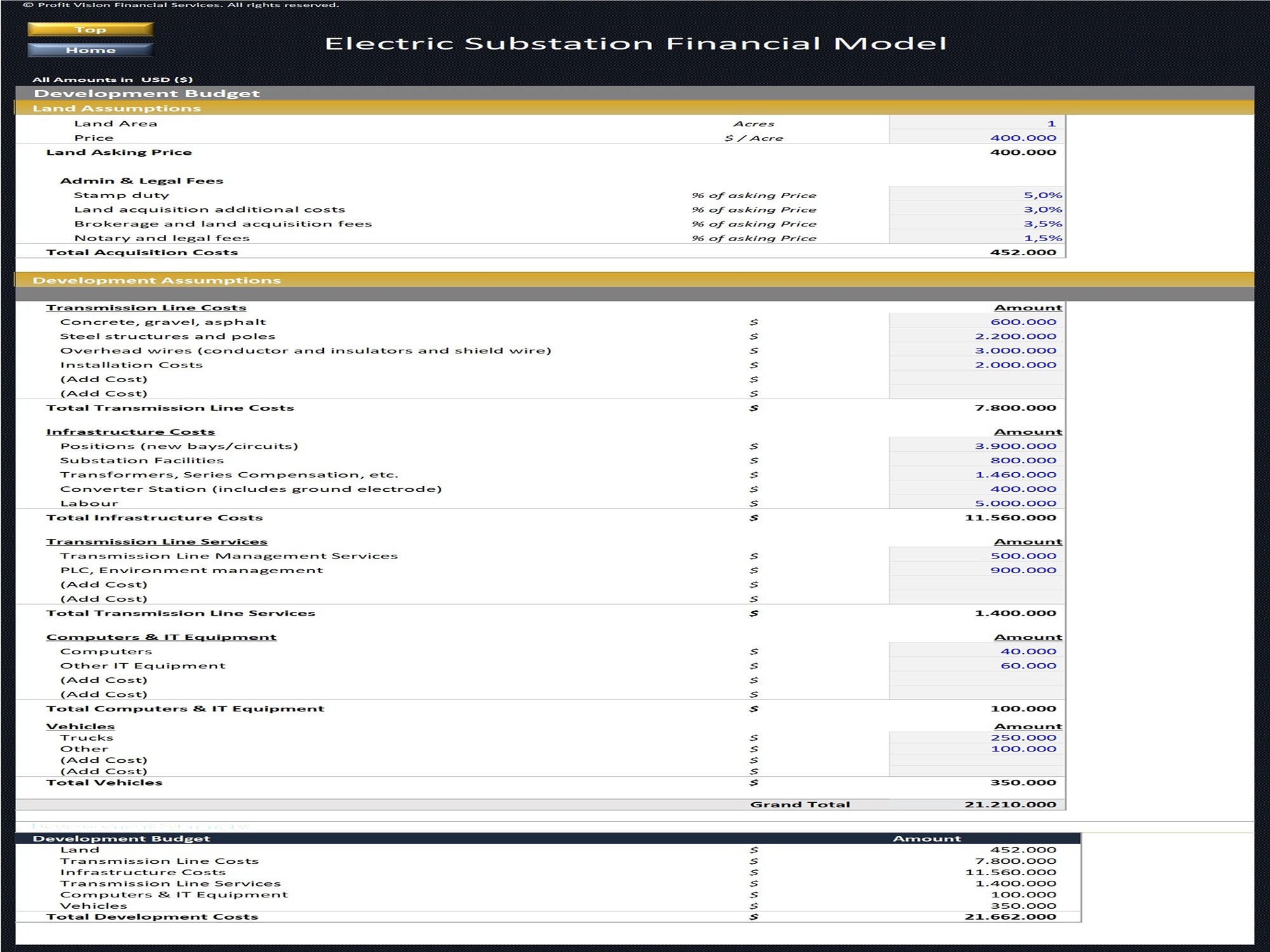Click the Infrastructure Costs section heading
This screenshot has height=952, width=1270.
tap(130, 432)
